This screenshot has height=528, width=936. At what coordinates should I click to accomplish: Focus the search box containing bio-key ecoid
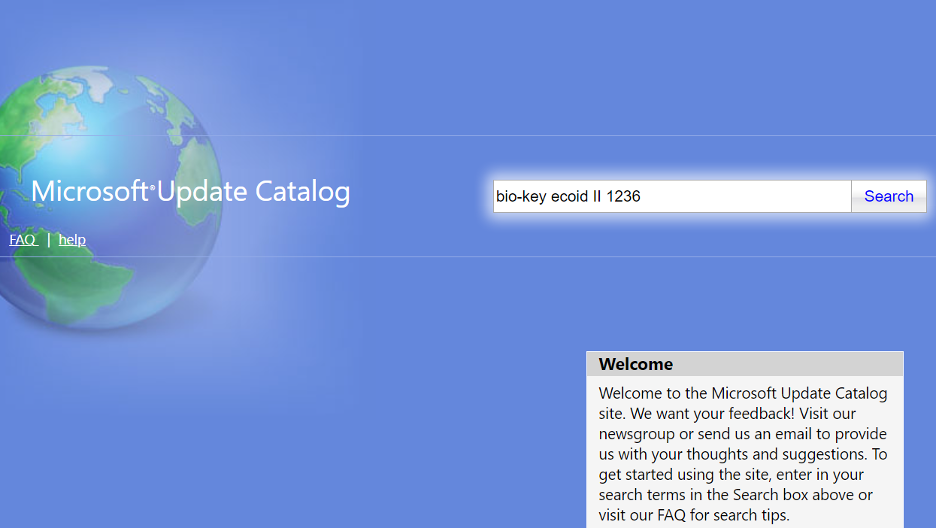(672, 196)
